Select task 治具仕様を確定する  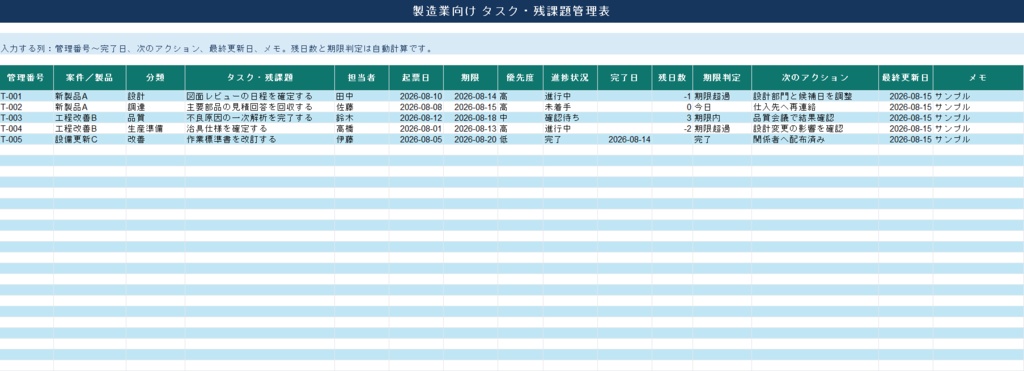pos(259,129)
